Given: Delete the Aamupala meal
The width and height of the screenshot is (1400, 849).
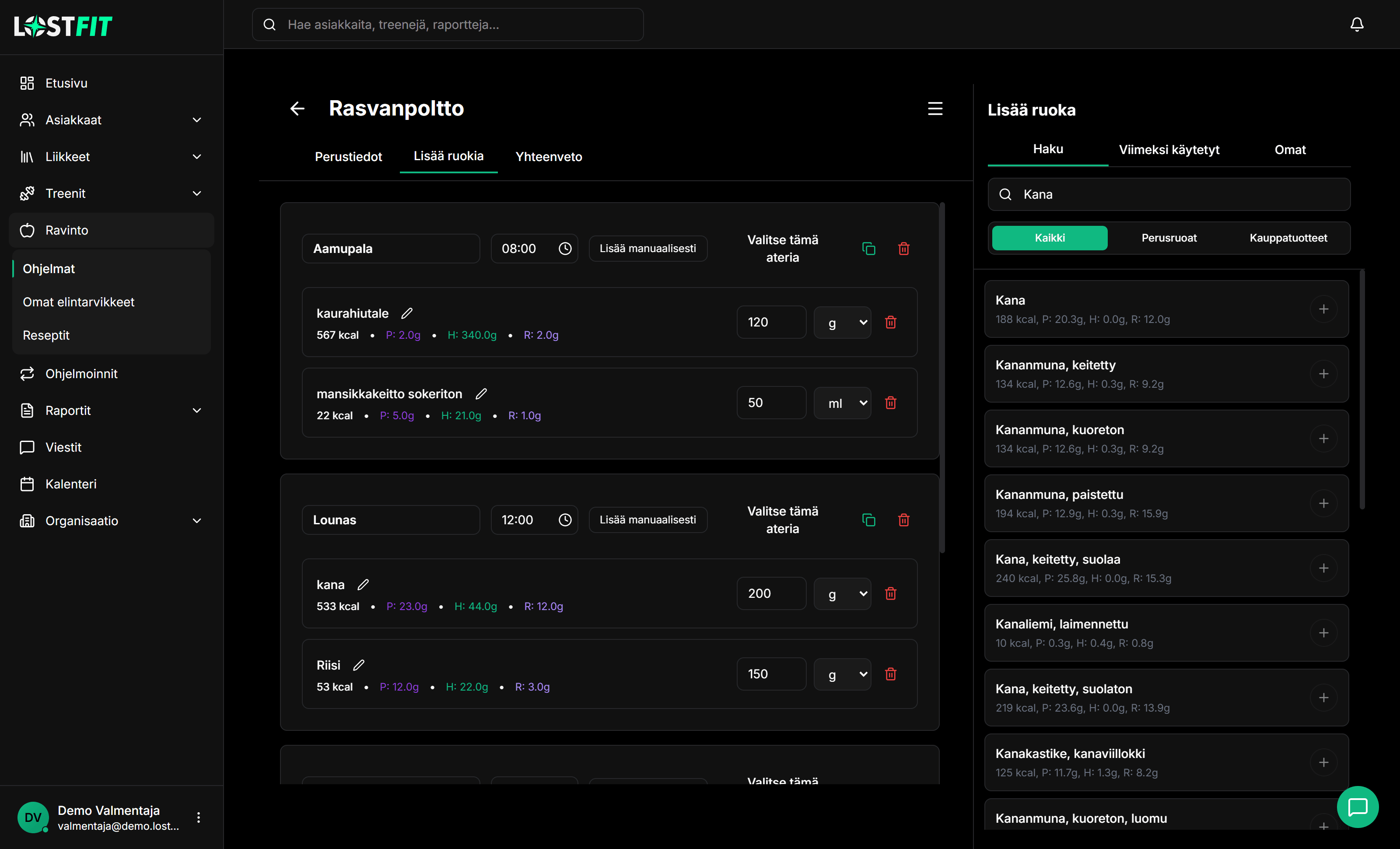Looking at the screenshot, I should click(x=903, y=248).
